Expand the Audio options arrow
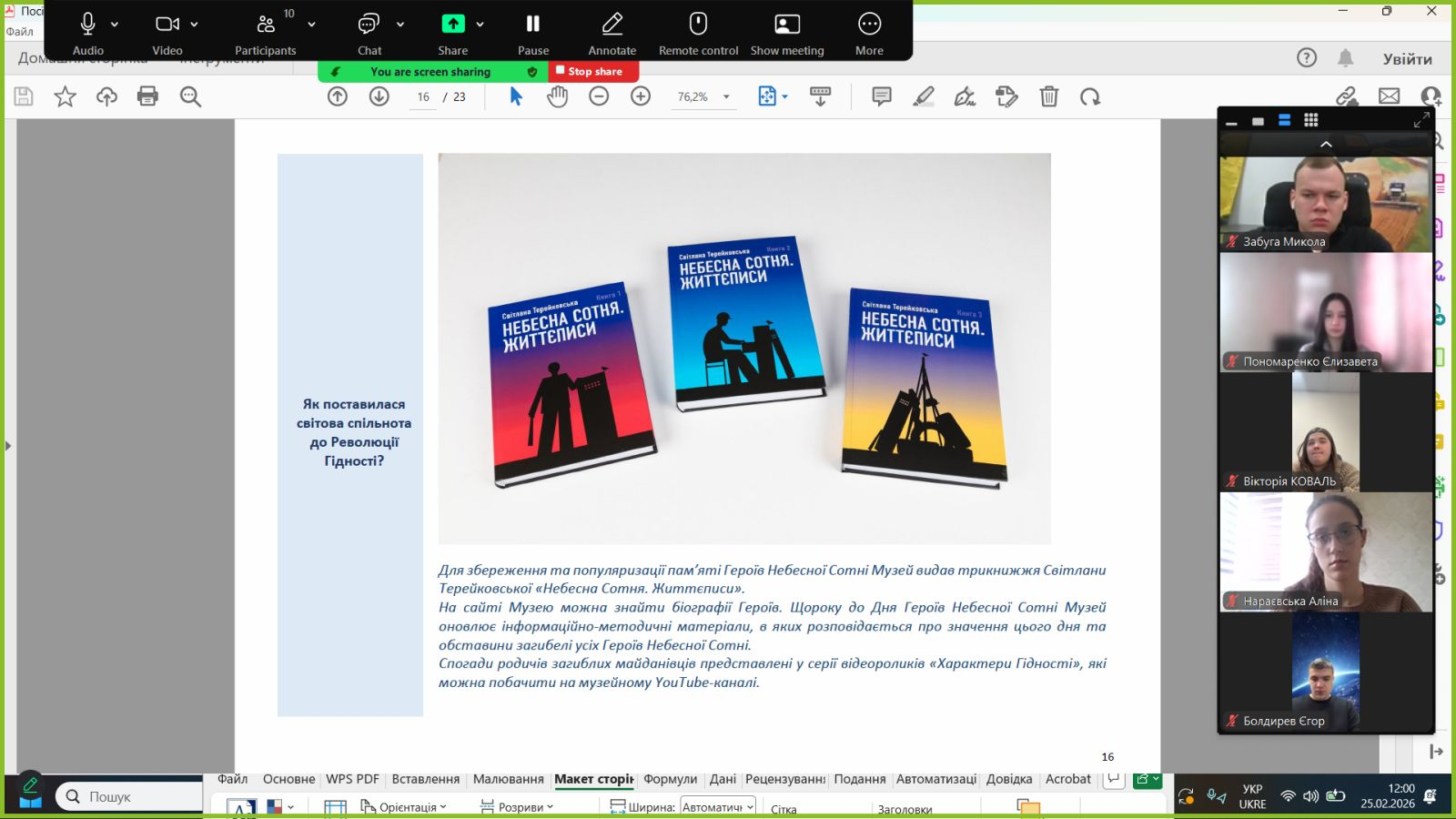The height and width of the screenshot is (819, 1456). tap(115, 25)
